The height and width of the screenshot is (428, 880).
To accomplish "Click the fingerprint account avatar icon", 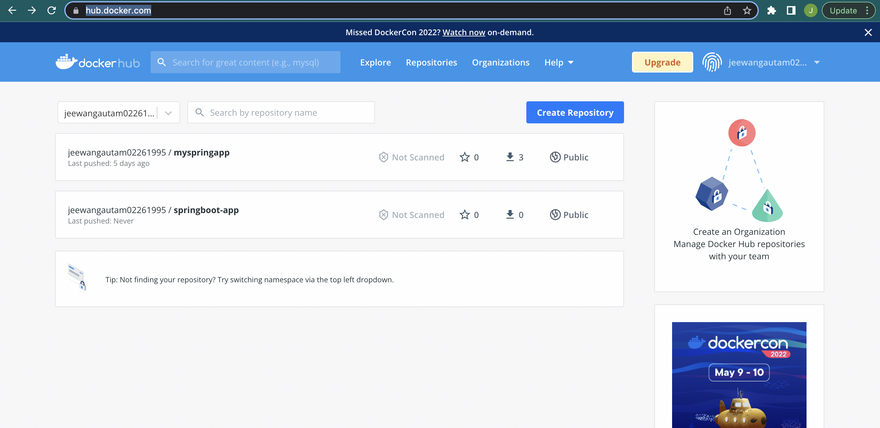I will click(x=711, y=62).
